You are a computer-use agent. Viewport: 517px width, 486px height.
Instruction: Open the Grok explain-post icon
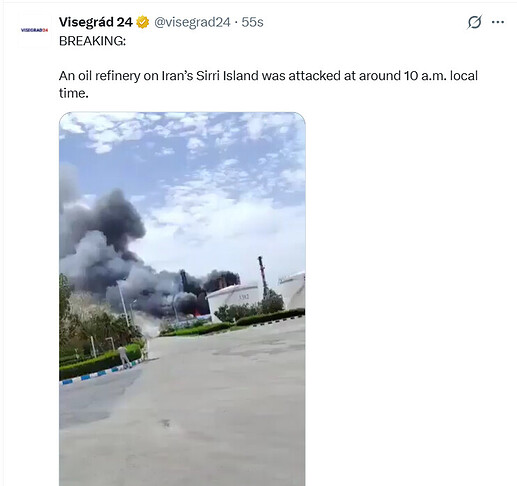coord(474,22)
